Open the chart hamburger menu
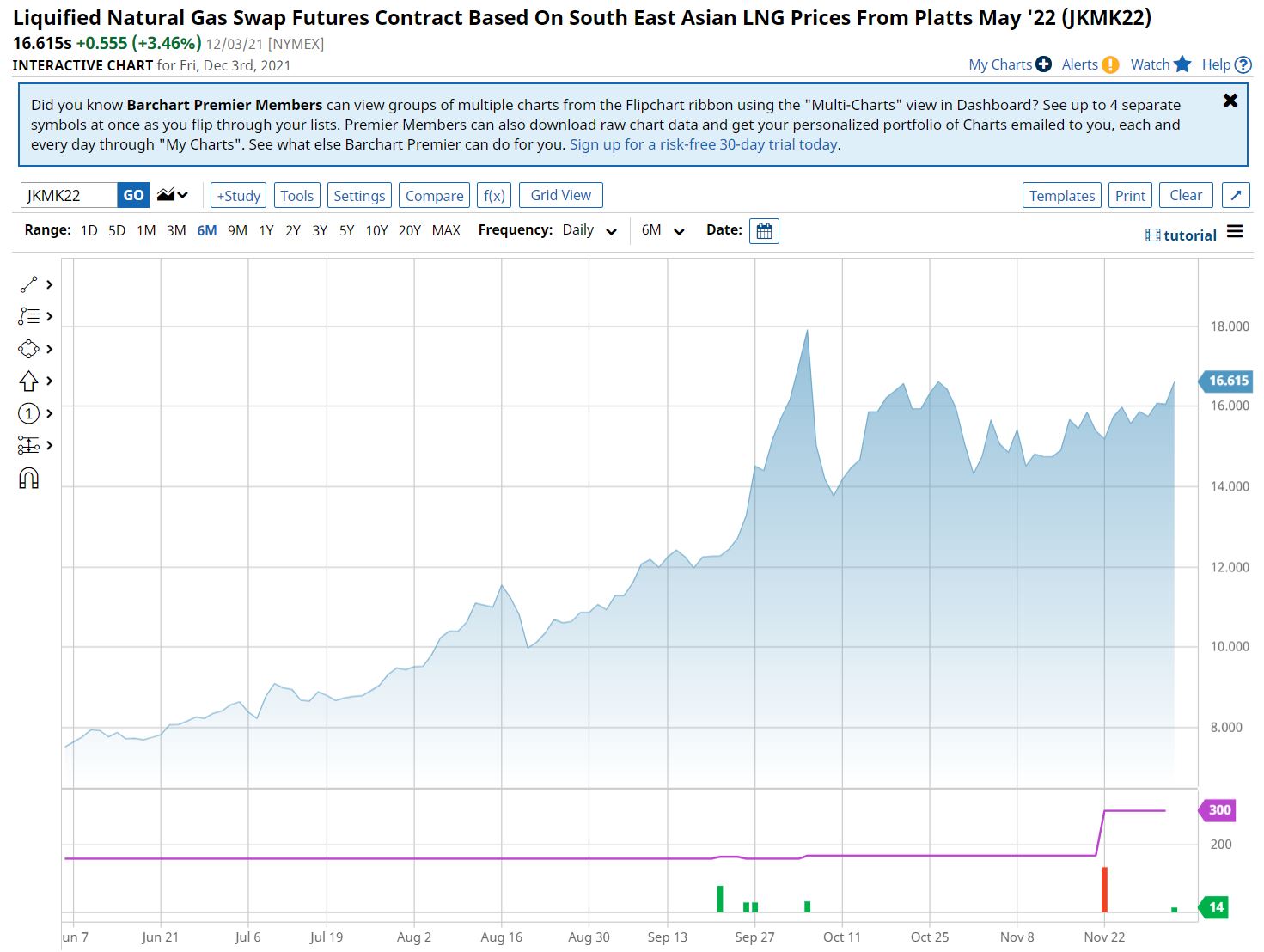This screenshot has height=952, width=1264. [x=1235, y=232]
